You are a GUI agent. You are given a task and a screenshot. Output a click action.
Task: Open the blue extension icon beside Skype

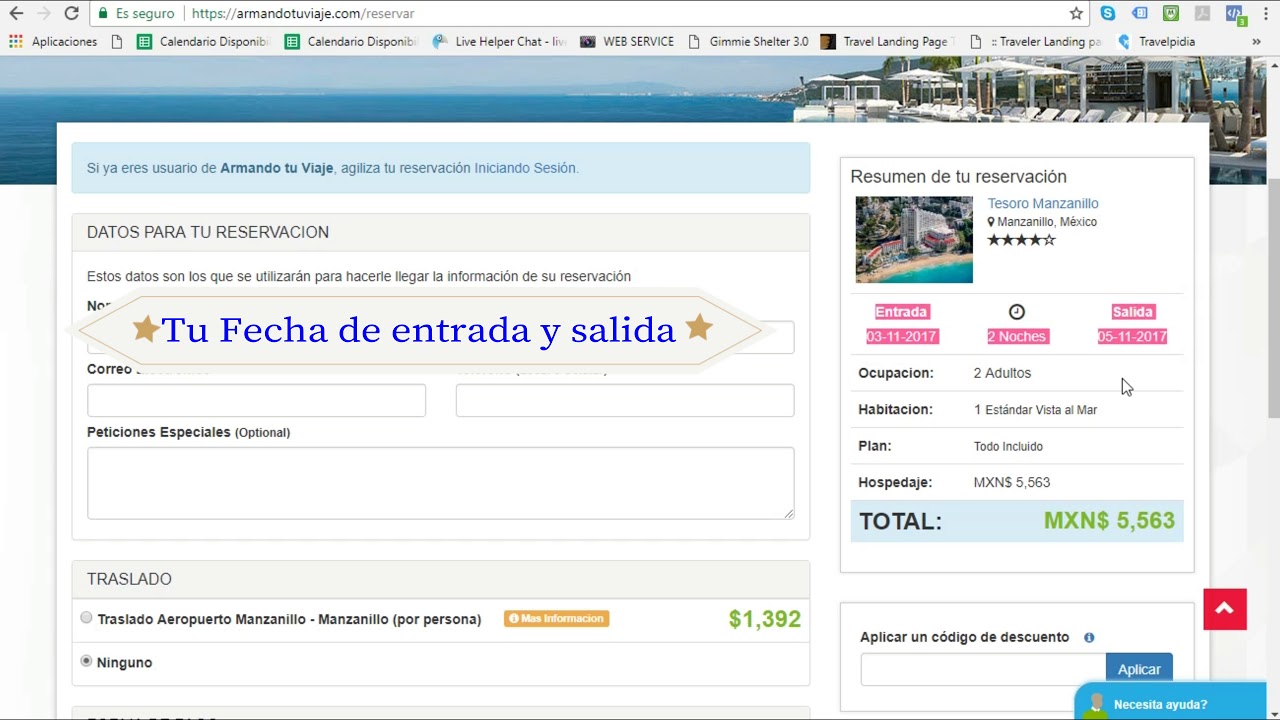(x=1139, y=14)
